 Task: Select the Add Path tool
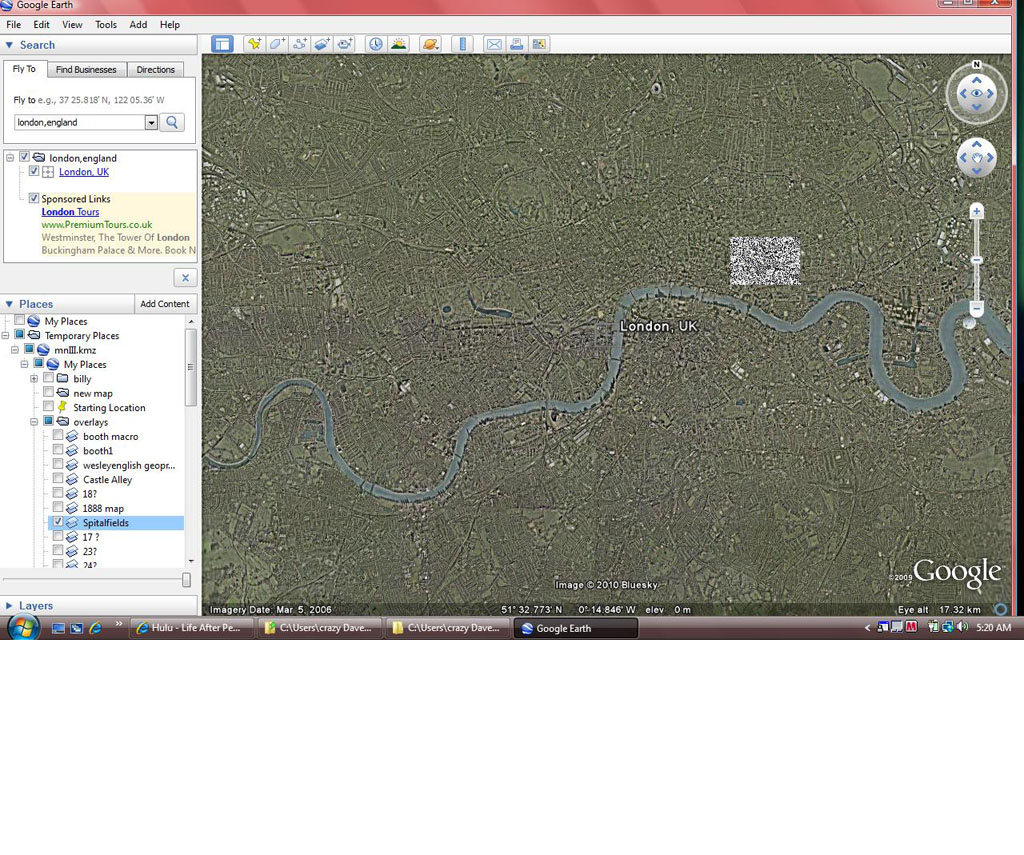[299, 44]
